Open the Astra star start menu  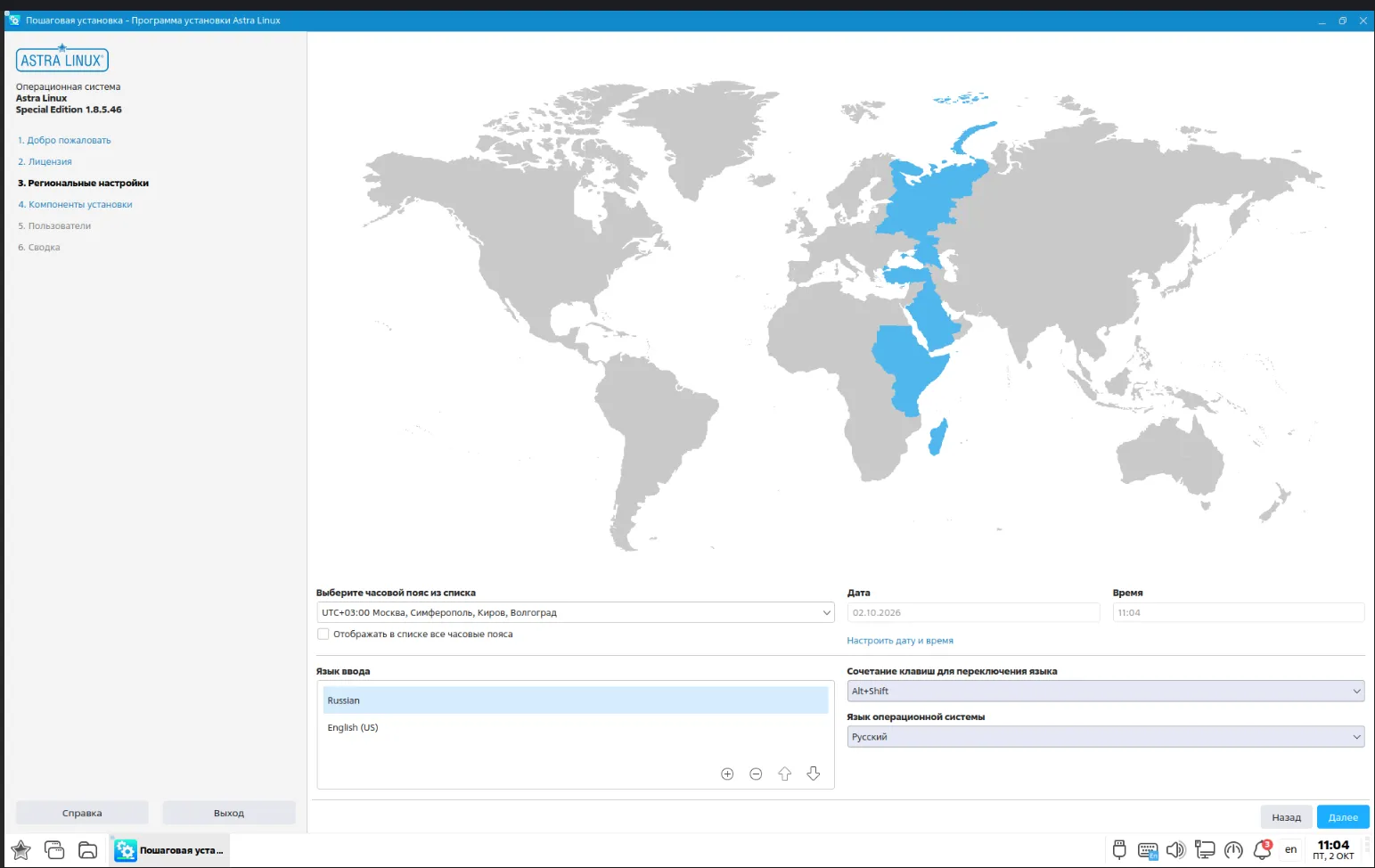tap(20, 850)
